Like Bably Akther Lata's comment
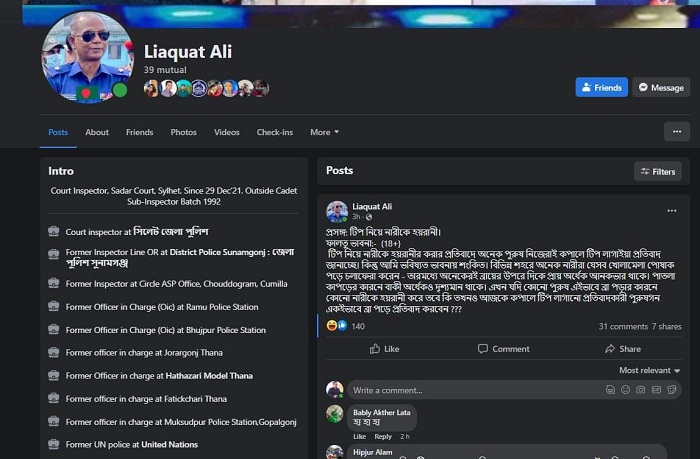The height and width of the screenshot is (459, 700). pyautogui.click(x=359, y=437)
